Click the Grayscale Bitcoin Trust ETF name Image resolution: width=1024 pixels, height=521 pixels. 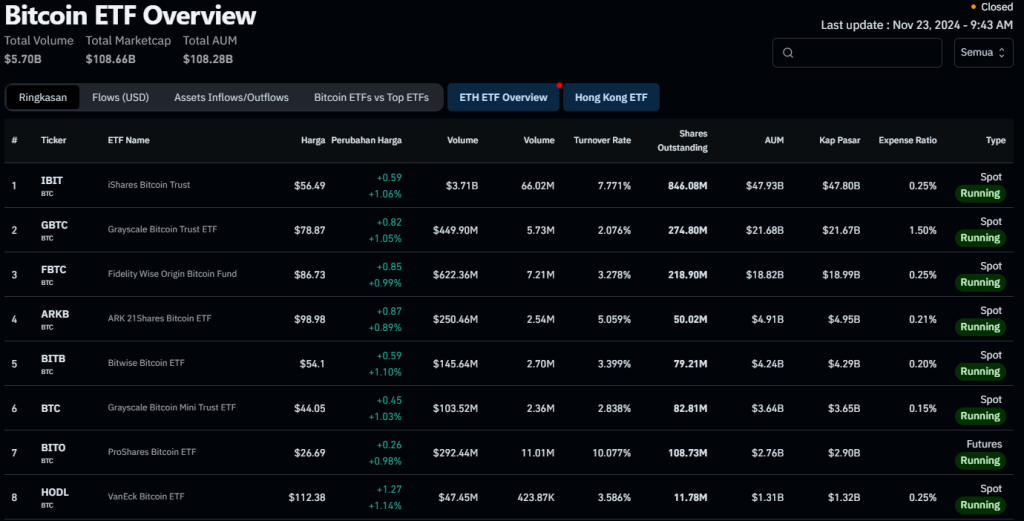162,229
